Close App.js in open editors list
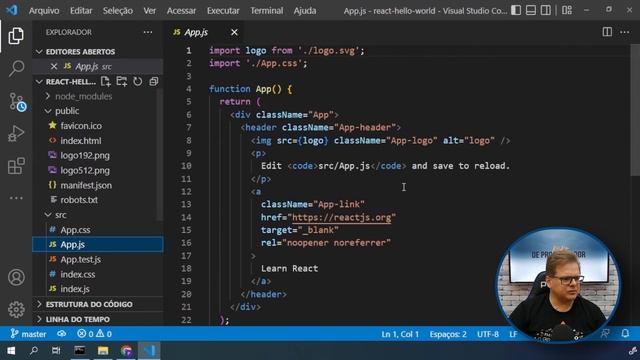The width and height of the screenshot is (640, 360). [x=53, y=66]
